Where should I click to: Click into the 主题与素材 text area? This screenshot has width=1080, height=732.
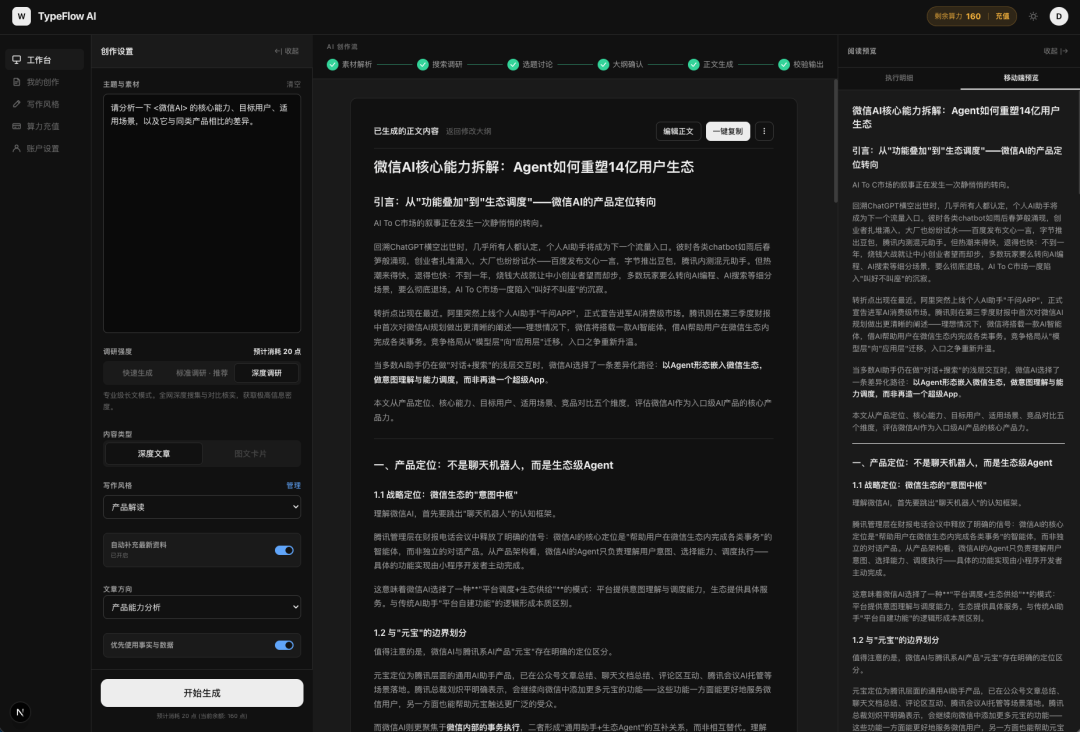[x=202, y=213]
